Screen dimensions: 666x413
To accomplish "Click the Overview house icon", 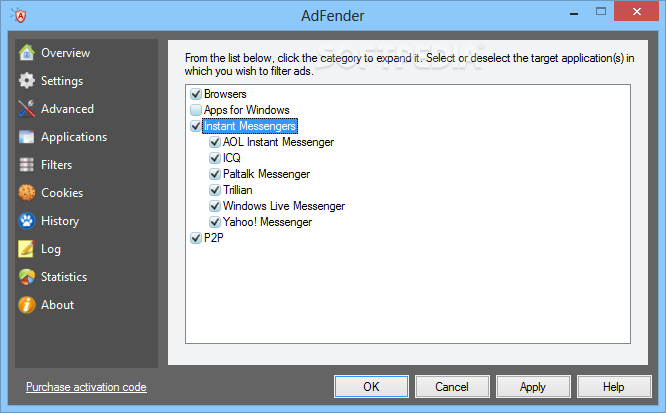I will (x=27, y=53).
